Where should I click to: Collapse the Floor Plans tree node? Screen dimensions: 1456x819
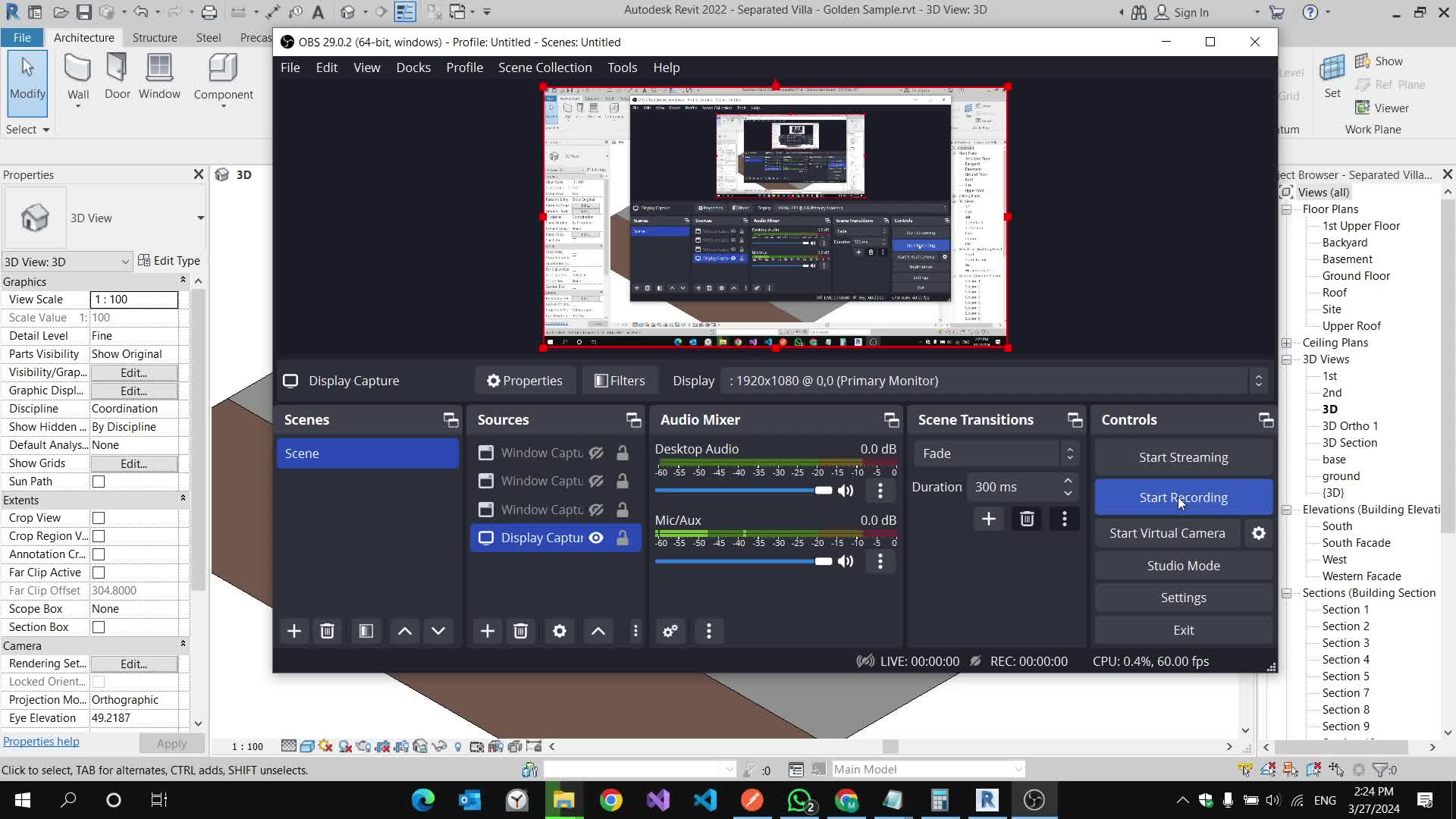pos(1287,209)
